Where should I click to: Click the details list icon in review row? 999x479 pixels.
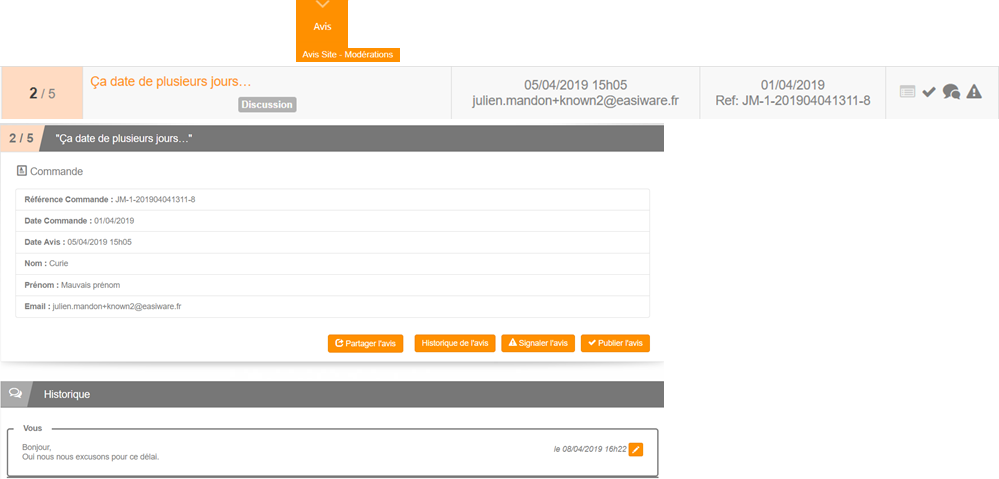907,92
